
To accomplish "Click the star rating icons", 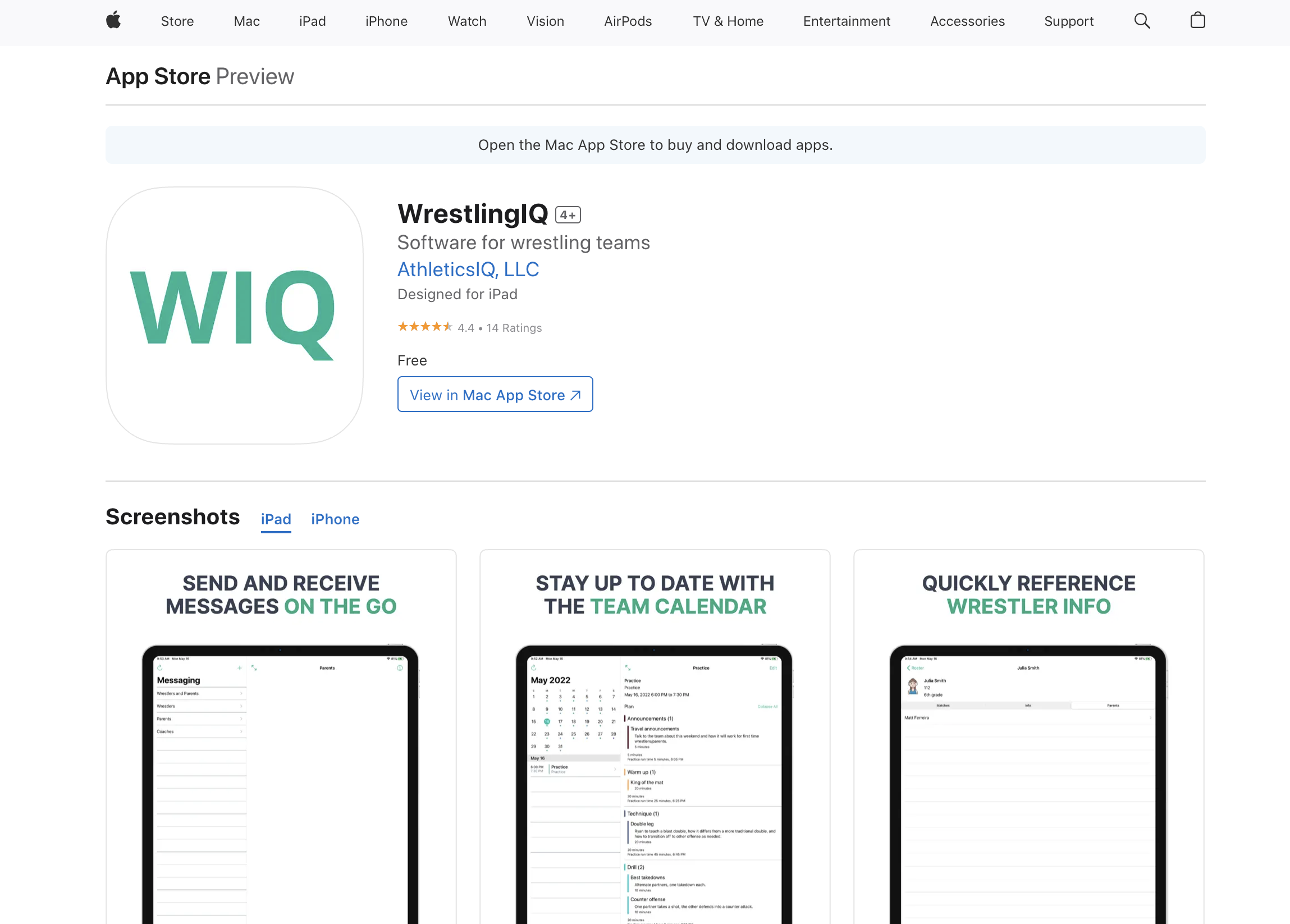I will [x=425, y=326].
